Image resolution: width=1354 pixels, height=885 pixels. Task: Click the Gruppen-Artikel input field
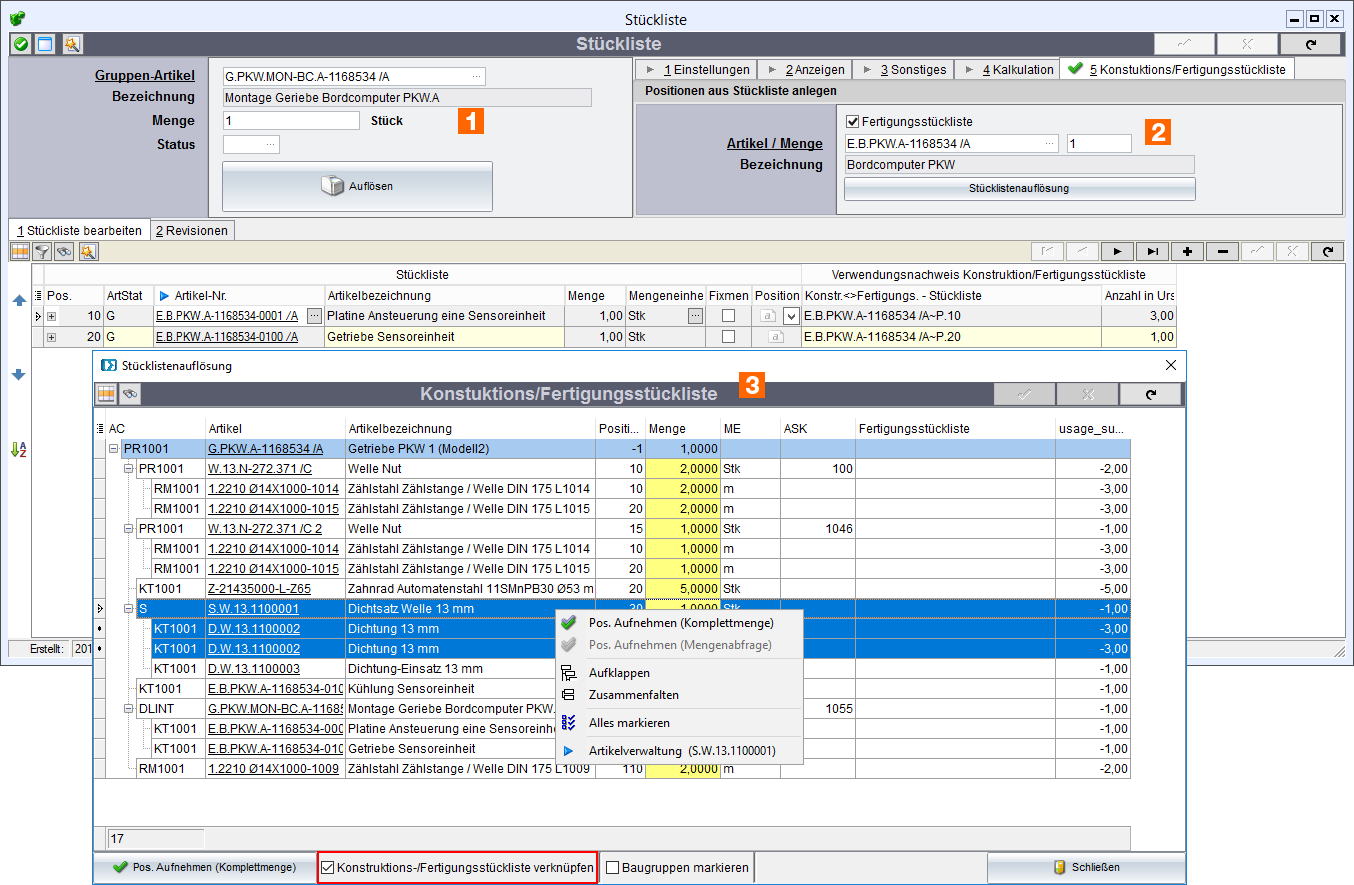(354, 76)
